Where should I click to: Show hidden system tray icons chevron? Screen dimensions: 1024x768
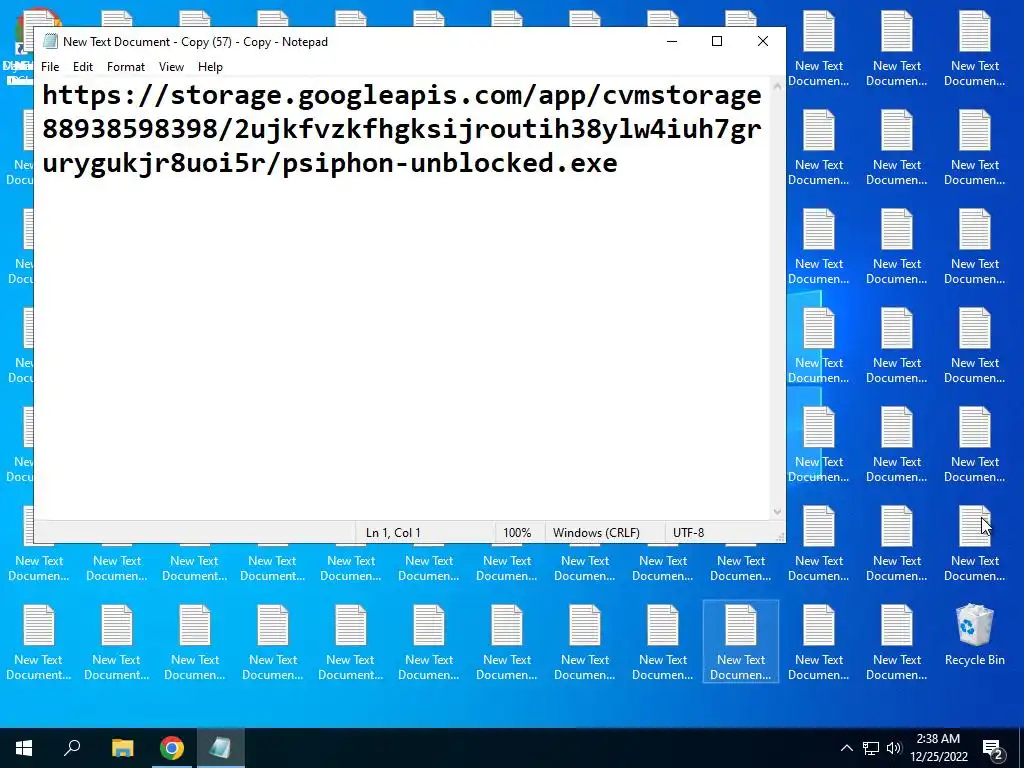click(846, 748)
